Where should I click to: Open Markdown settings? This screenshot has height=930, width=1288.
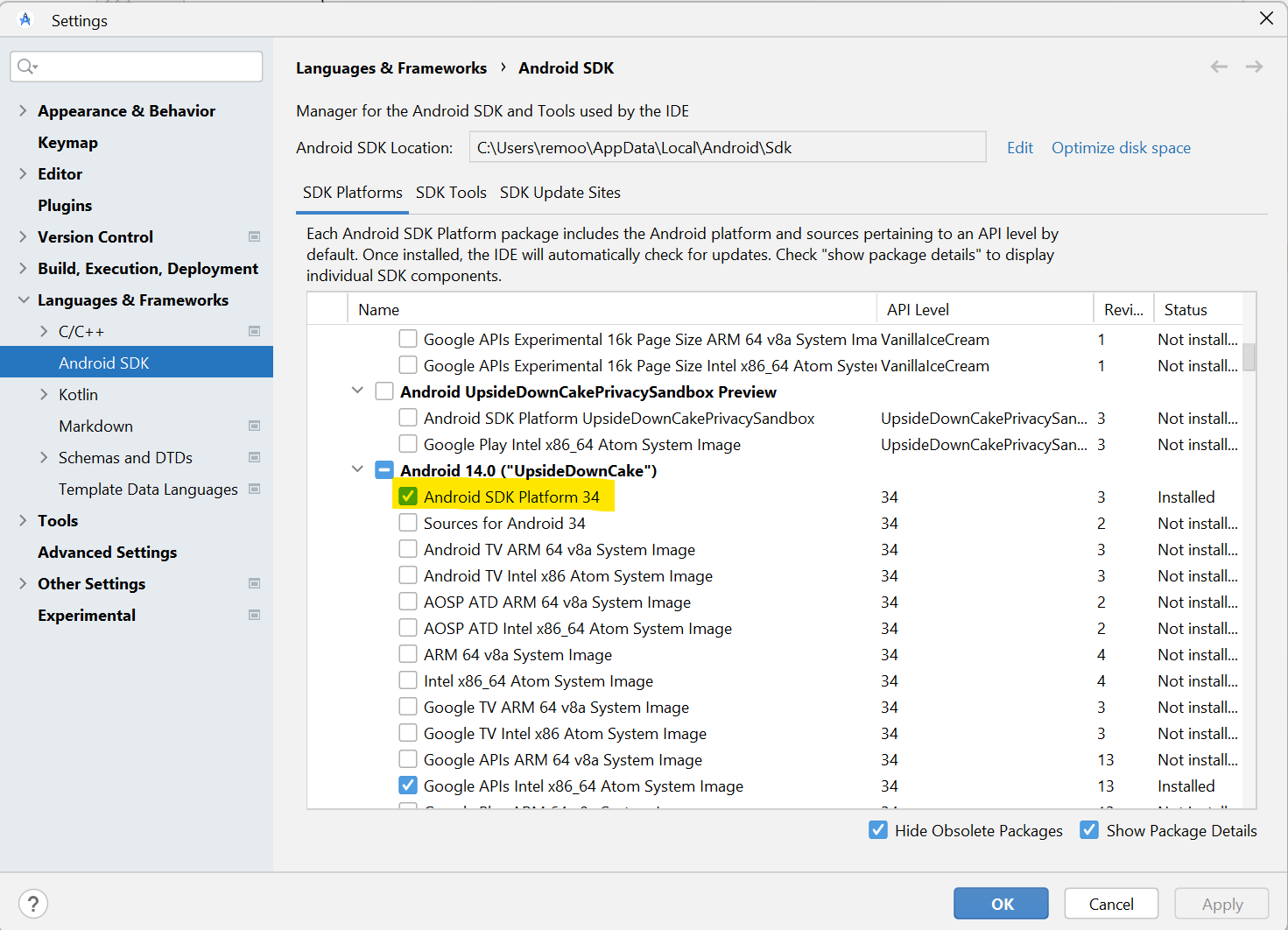95,426
